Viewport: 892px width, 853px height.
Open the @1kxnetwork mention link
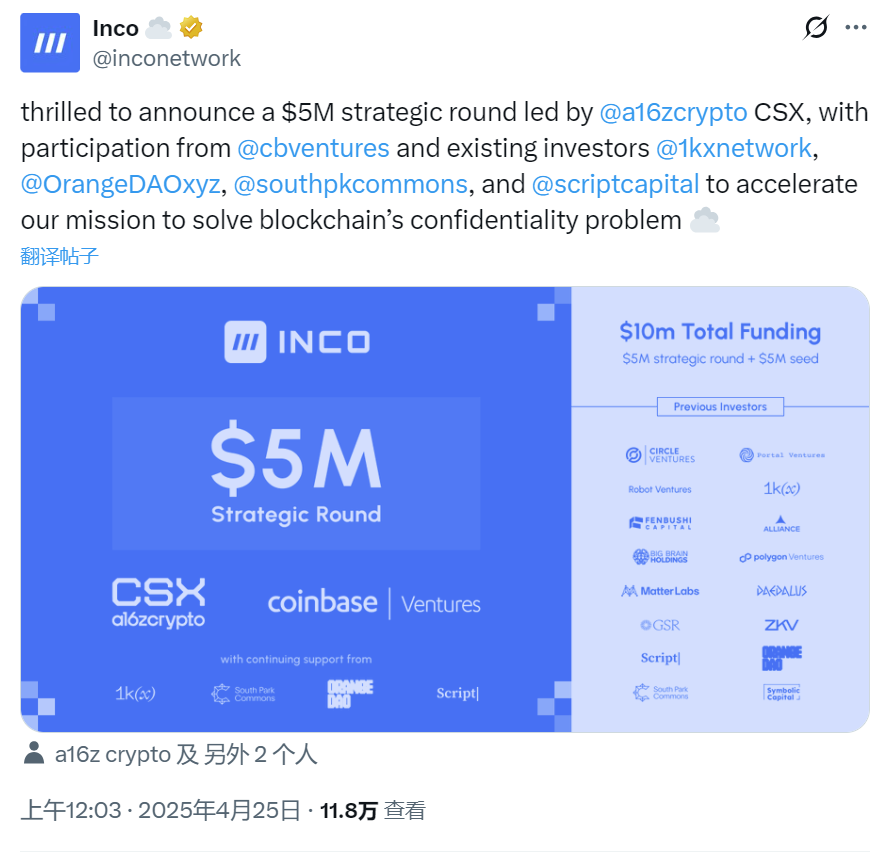733,148
